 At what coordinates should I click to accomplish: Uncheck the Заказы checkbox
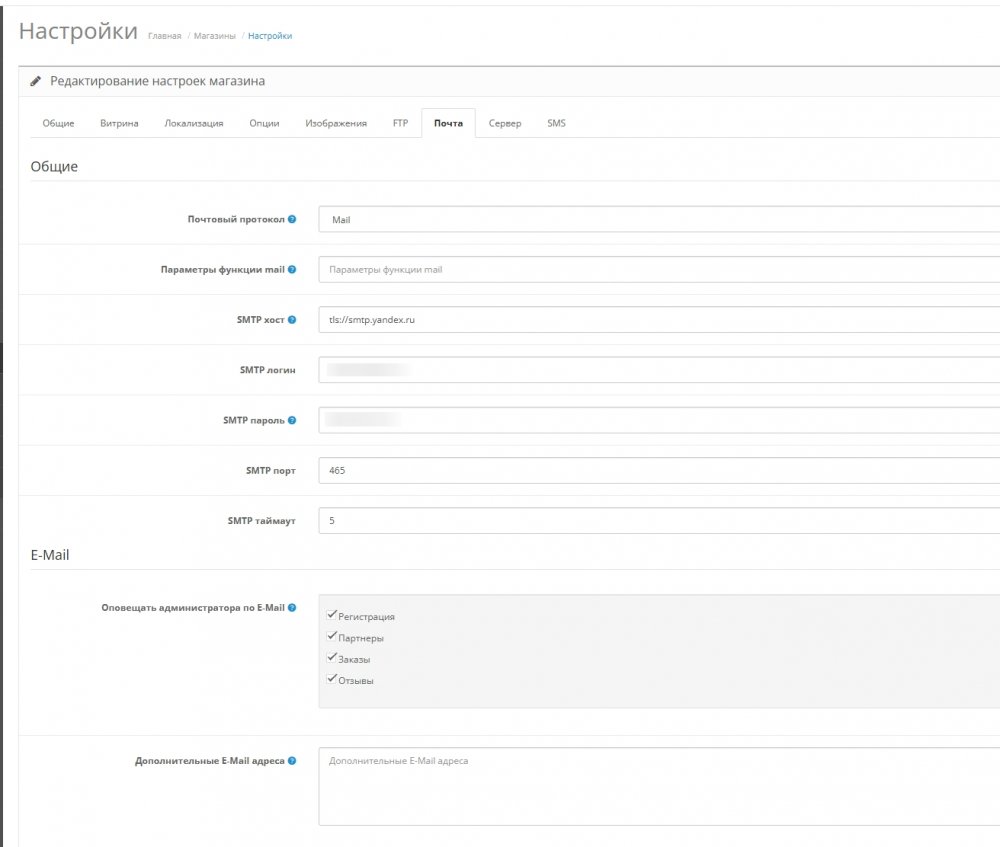point(332,658)
